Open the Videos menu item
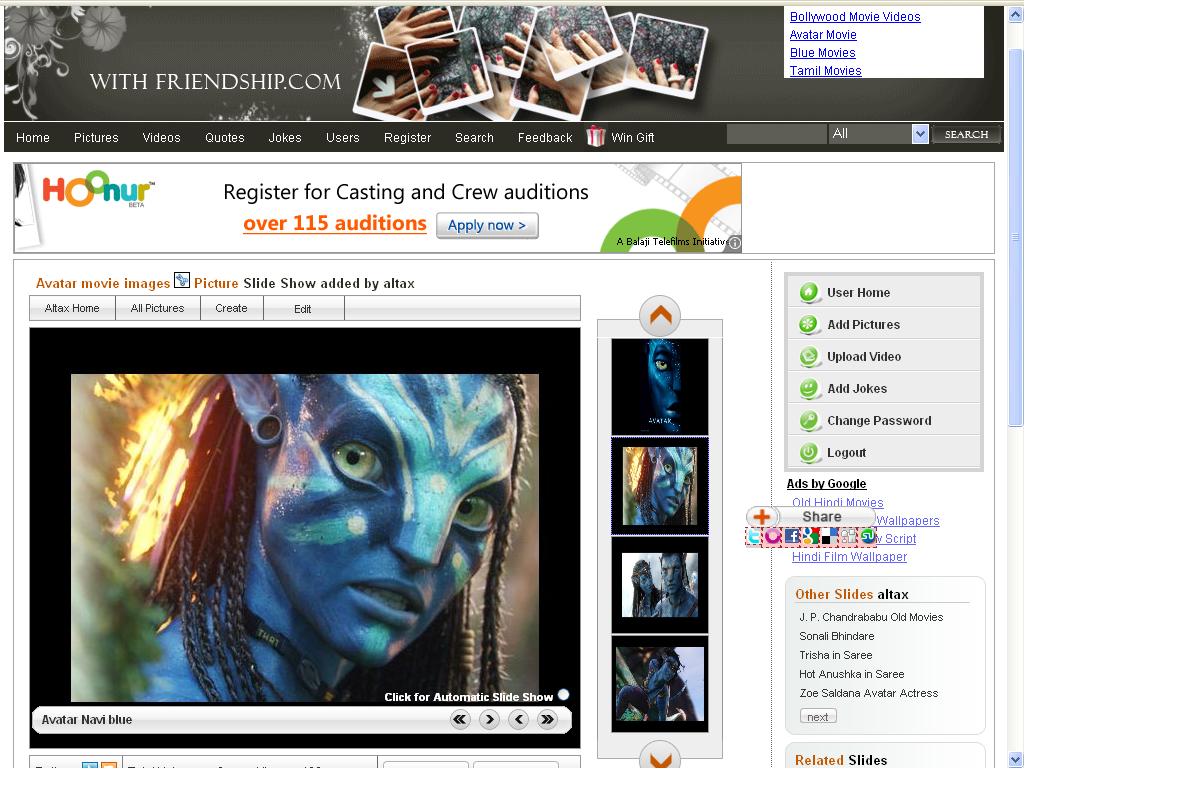 [x=161, y=138]
